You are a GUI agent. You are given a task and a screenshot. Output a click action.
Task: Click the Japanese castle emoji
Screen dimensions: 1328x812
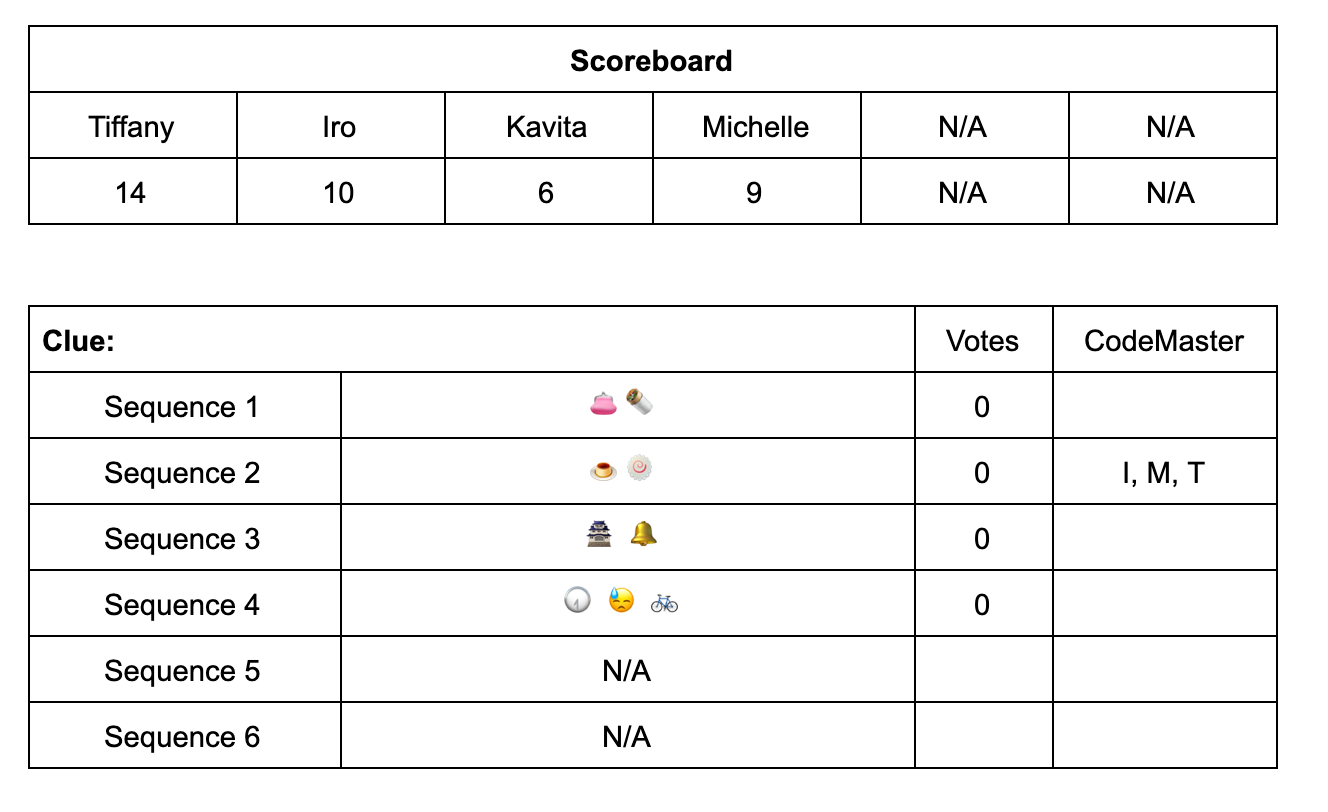[x=599, y=535]
